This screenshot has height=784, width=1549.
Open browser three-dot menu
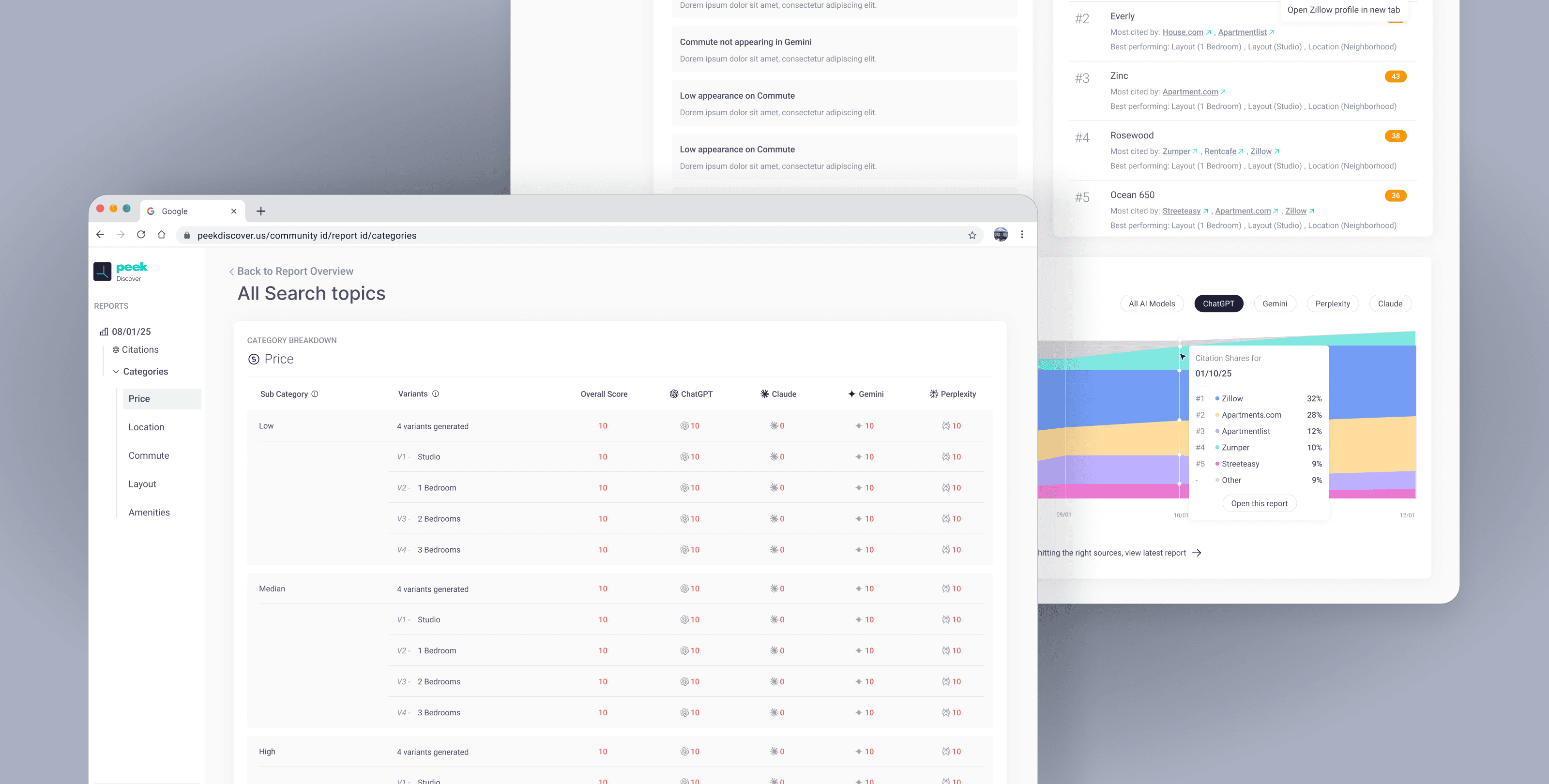pos(1022,235)
